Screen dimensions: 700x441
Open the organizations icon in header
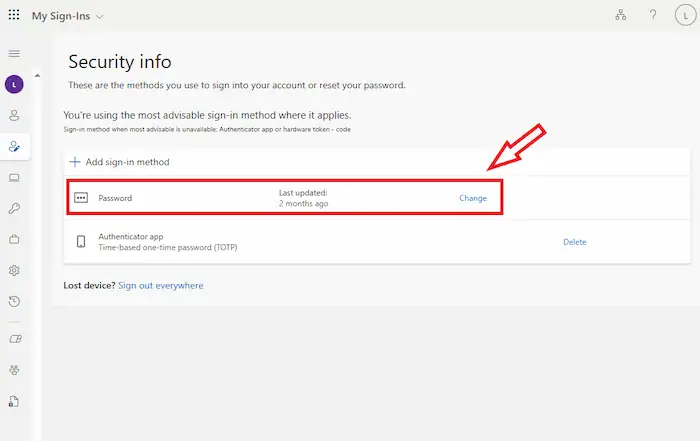click(x=620, y=16)
